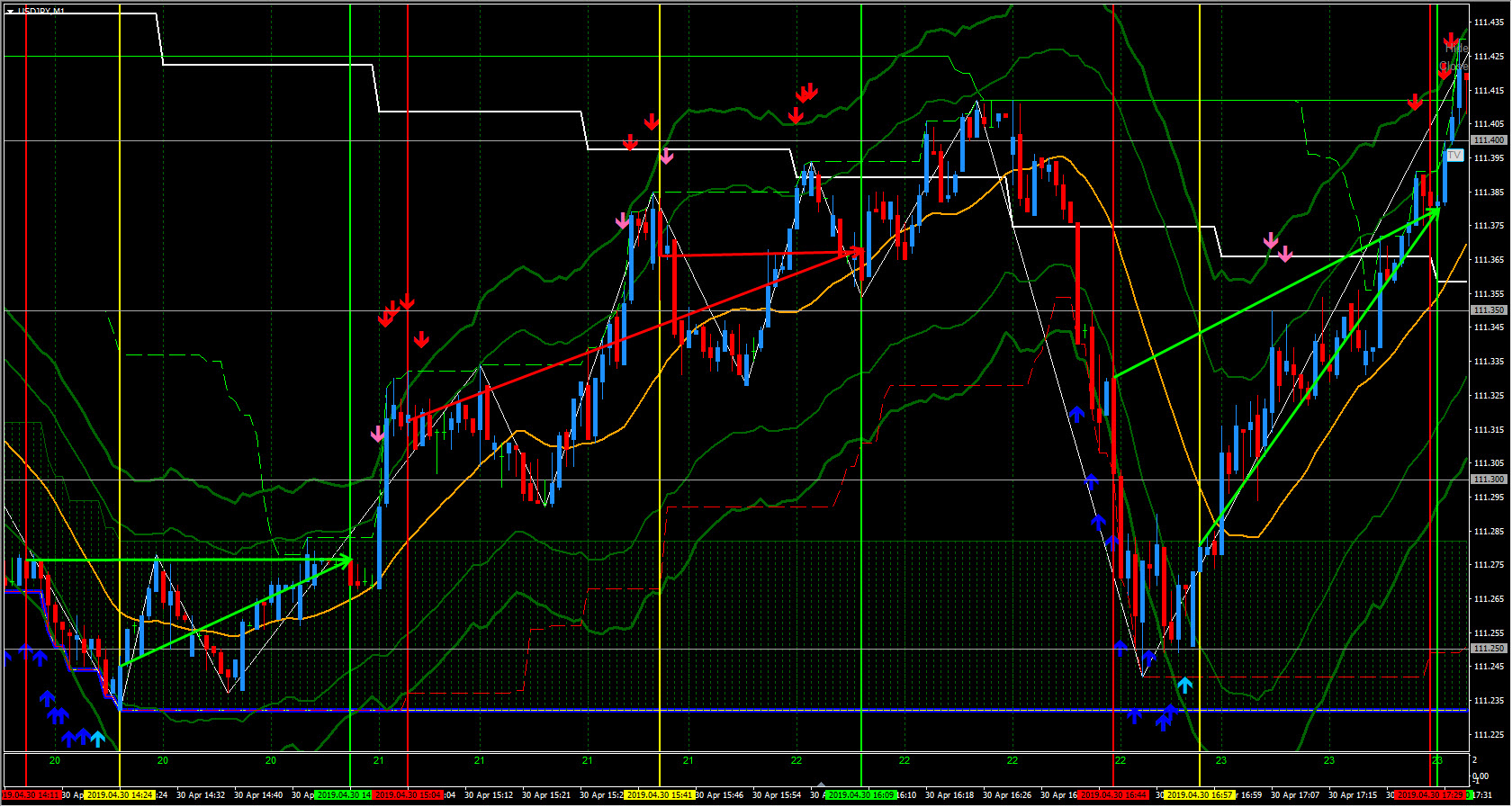Click the 111.255 price on the scale

[x=1489, y=633]
